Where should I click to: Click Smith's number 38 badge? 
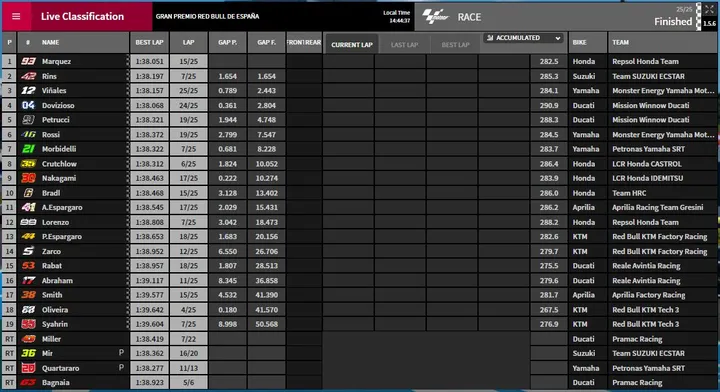28,295
